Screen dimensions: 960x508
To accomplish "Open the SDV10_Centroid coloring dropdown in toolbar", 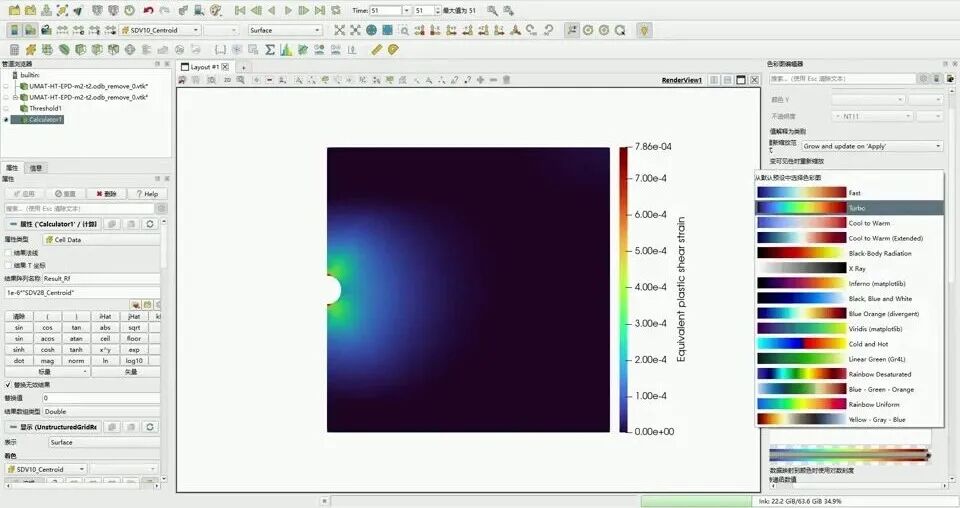I will pos(160,30).
